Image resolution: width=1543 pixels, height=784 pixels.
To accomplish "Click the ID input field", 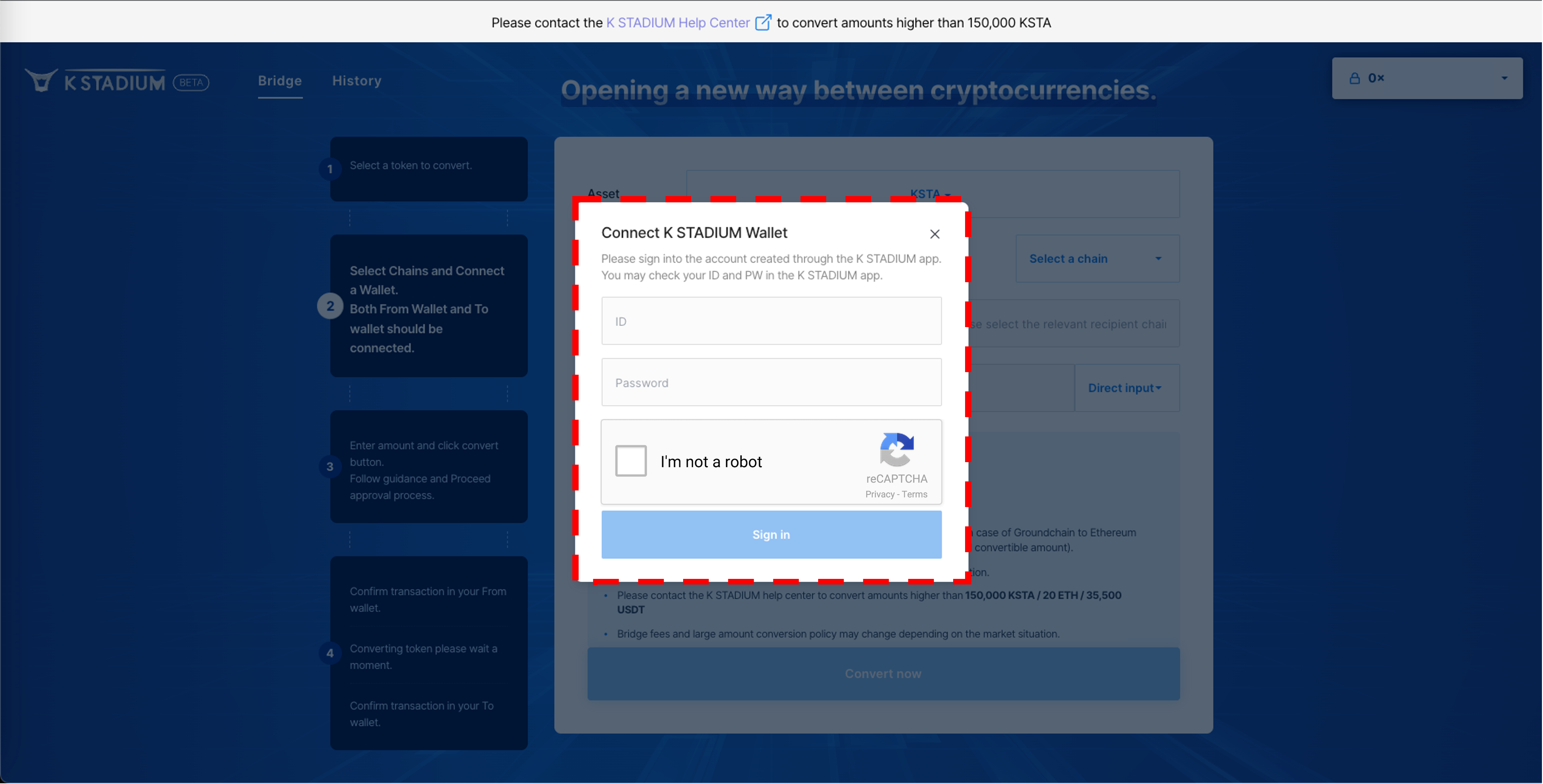I will click(x=771, y=321).
